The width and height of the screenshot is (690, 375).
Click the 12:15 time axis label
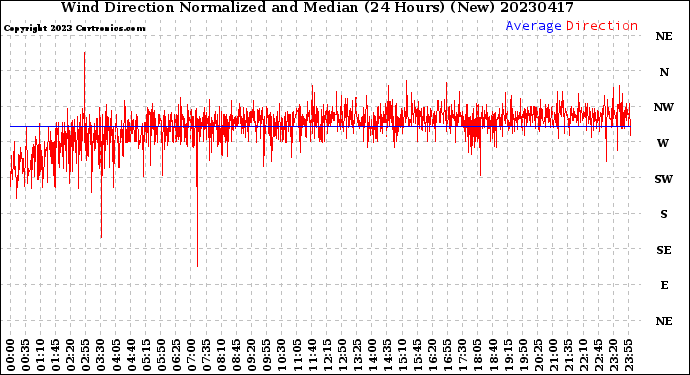point(327,355)
